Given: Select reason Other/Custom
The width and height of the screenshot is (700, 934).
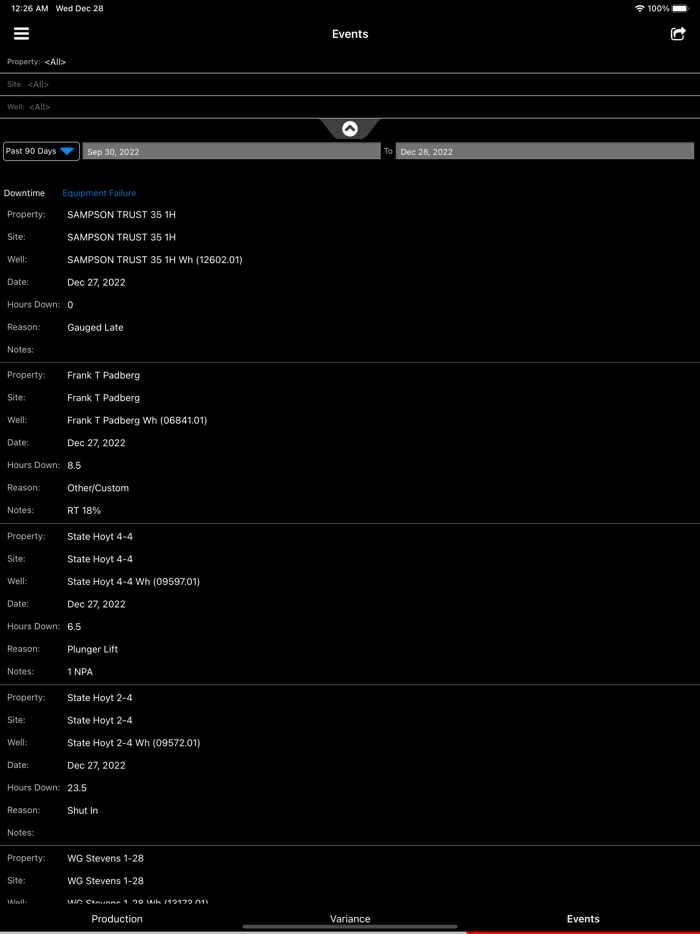Looking at the screenshot, I should pyautogui.click(x=98, y=488).
